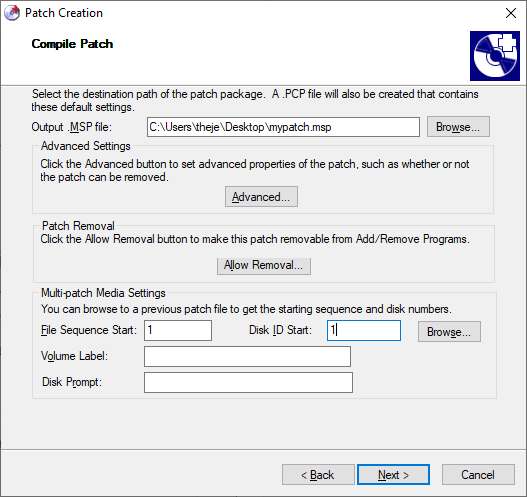Click the 'Compile Patch' heading text

pos(72,44)
